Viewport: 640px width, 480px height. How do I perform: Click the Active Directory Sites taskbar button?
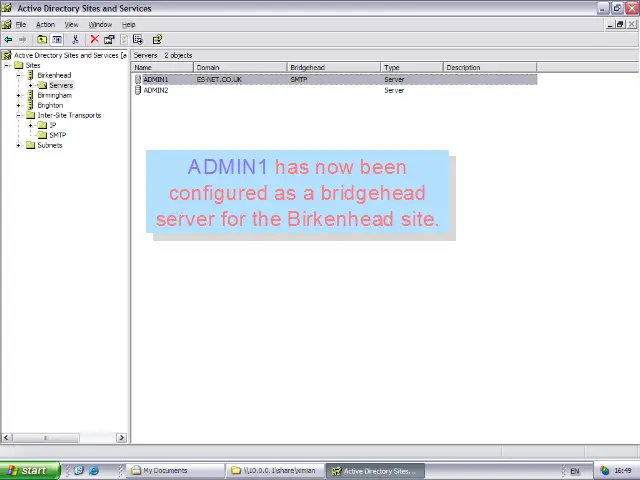[x=375, y=471]
